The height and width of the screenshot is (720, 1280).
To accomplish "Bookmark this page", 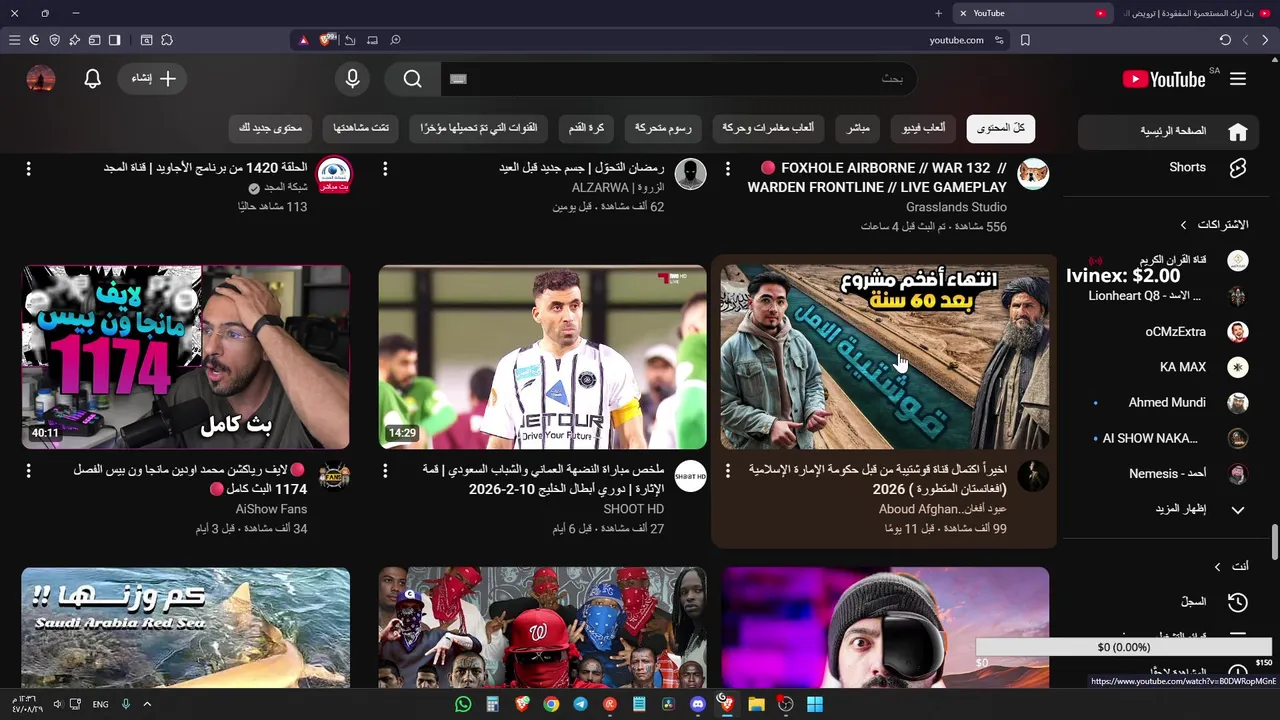I will pos(1025,40).
